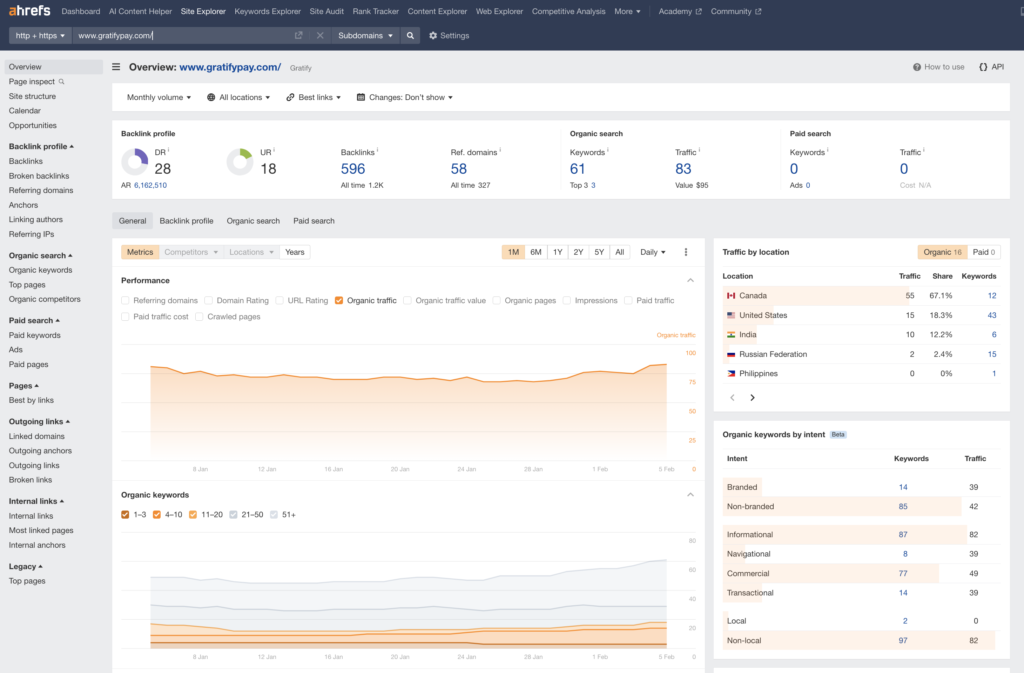Click Organic Keywords count 61
This screenshot has height=673, width=1024.
tap(577, 169)
